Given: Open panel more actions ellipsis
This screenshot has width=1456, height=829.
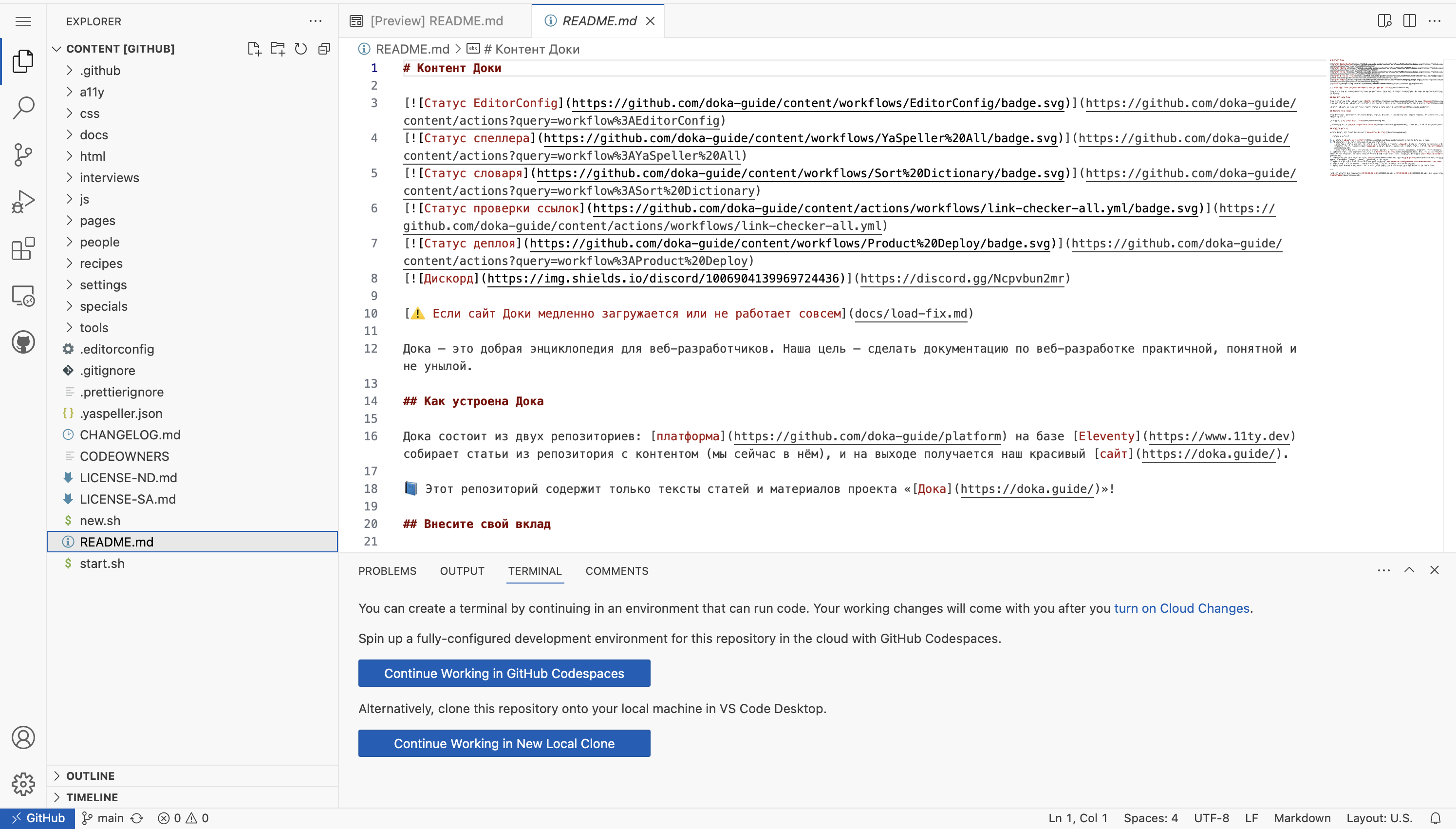Looking at the screenshot, I should click(x=1384, y=570).
